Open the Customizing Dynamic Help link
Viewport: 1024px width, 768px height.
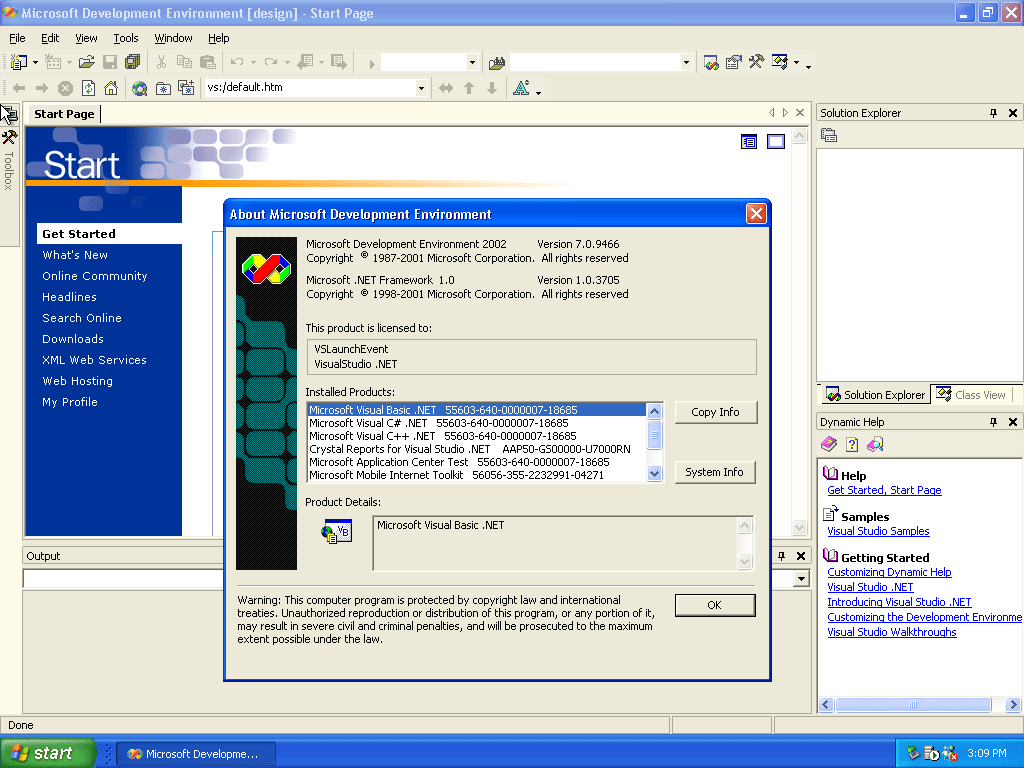(x=889, y=572)
